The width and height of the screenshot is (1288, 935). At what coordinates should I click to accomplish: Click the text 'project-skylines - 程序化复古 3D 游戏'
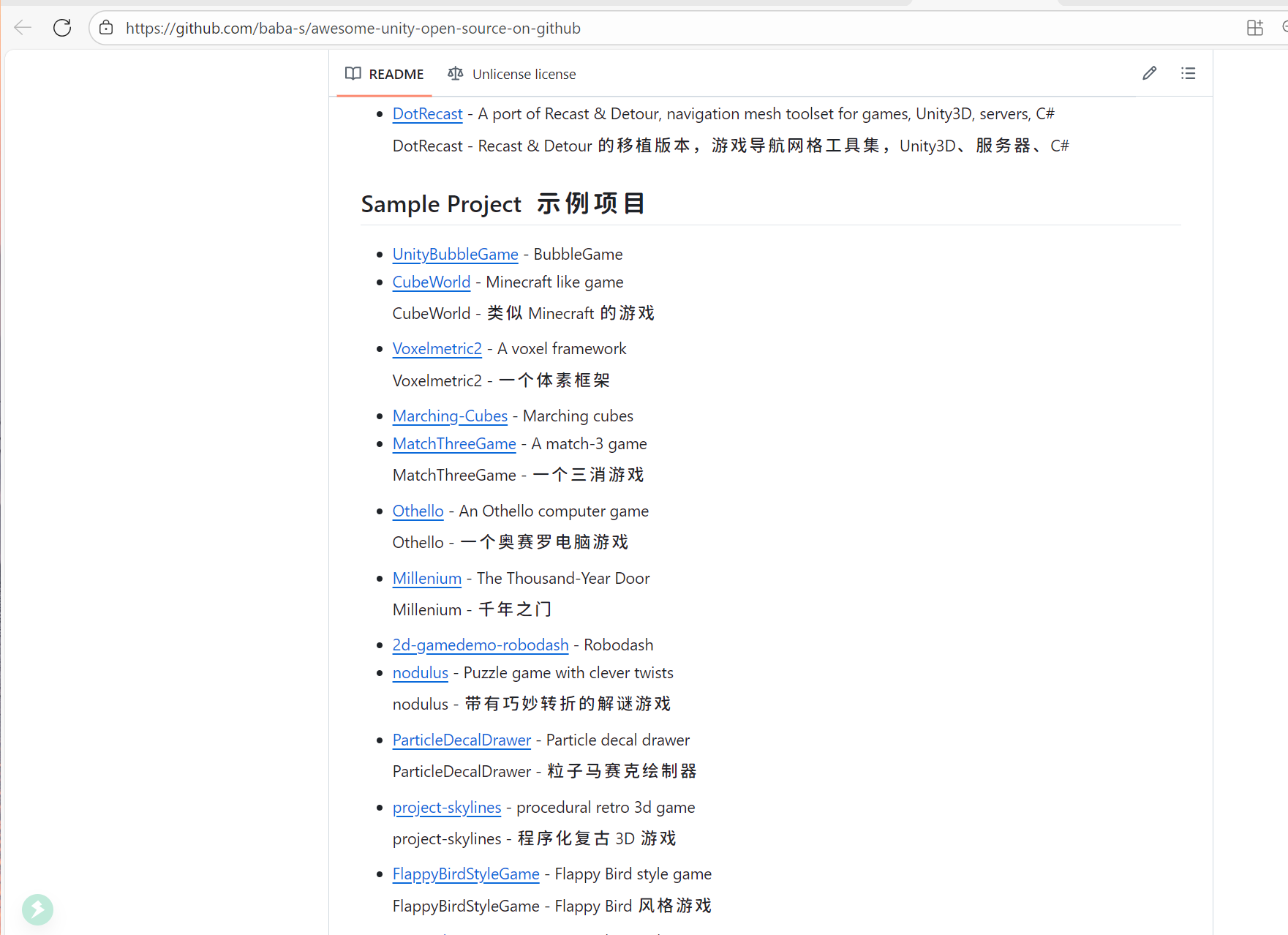[x=535, y=838]
